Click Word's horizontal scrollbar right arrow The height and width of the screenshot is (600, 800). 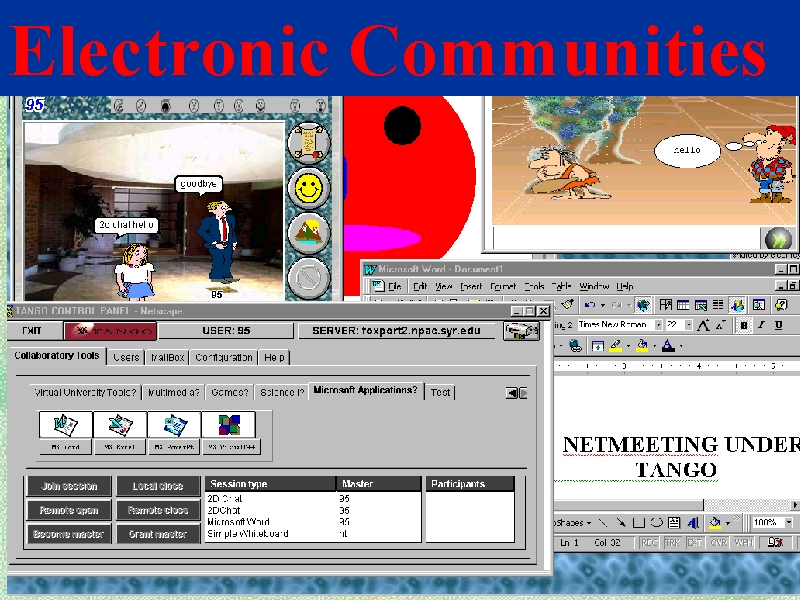coord(795,505)
